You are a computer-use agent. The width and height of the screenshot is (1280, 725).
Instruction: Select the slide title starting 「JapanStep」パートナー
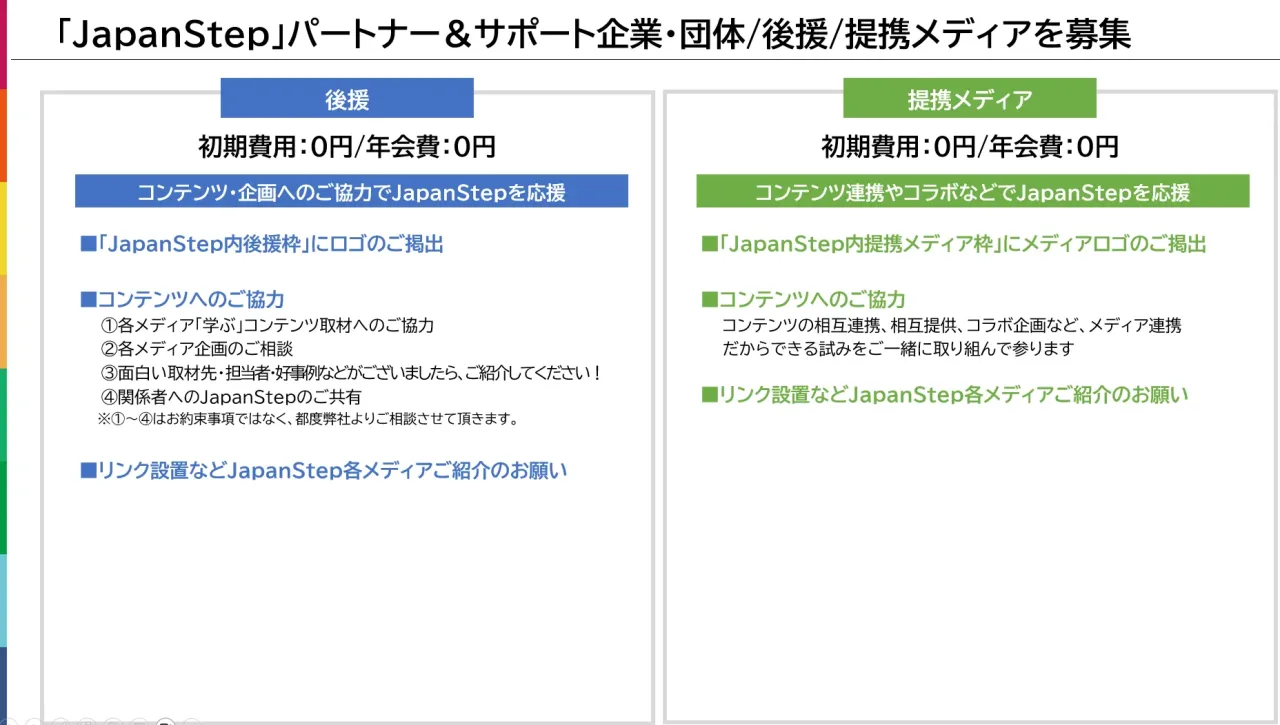click(593, 34)
